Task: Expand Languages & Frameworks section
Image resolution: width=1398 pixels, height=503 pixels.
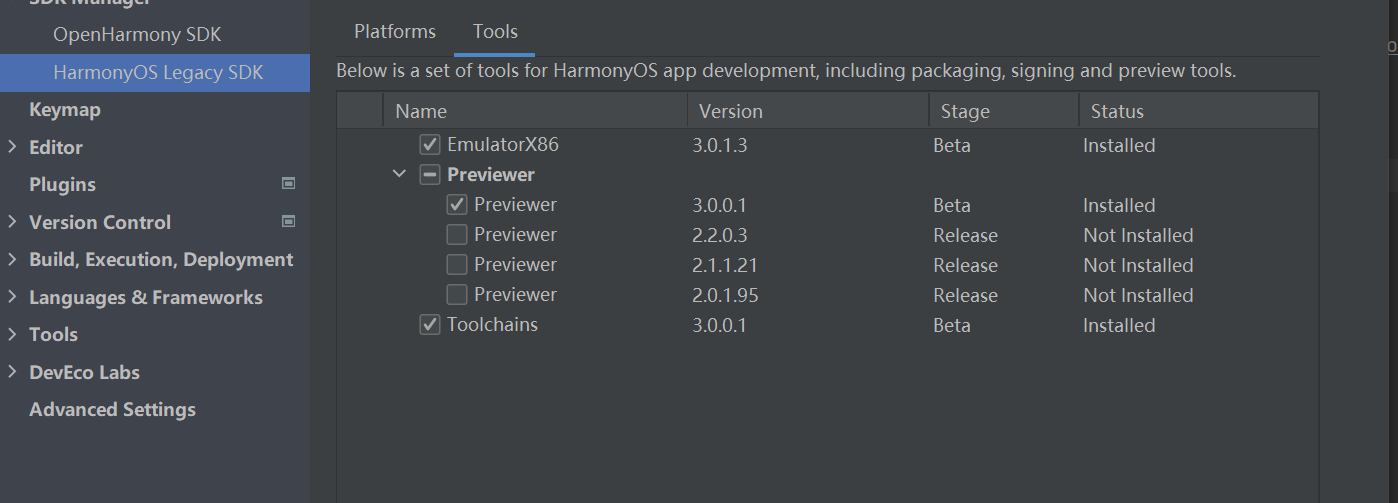Action: point(12,297)
